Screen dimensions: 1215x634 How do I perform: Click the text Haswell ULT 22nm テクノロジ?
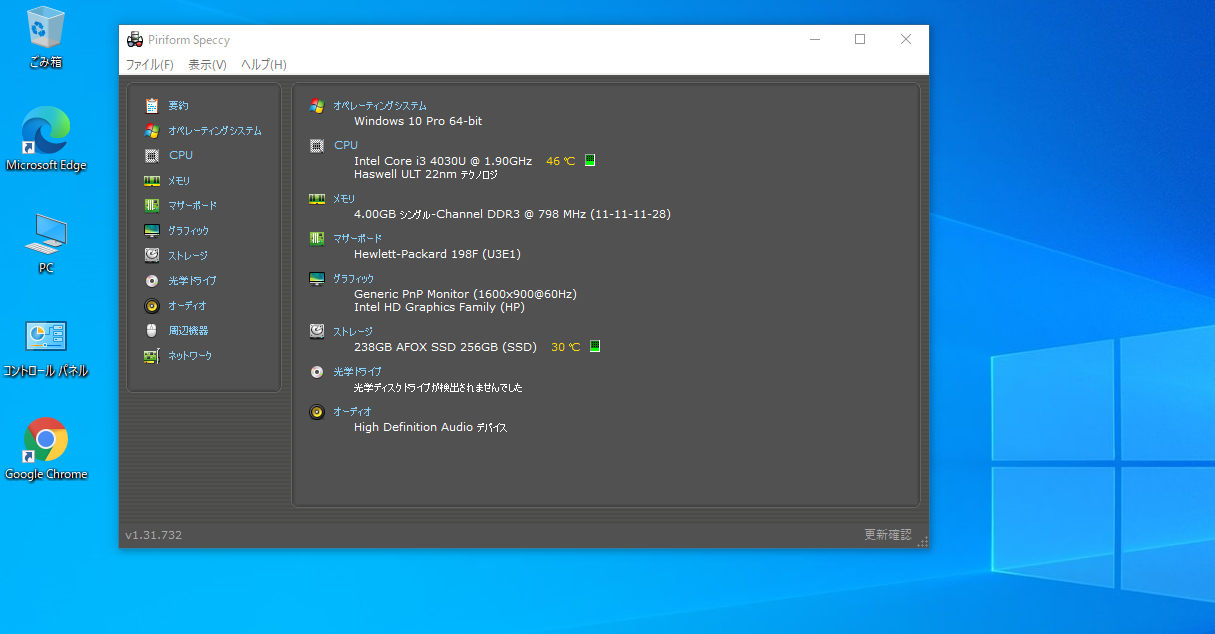(x=426, y=174)
